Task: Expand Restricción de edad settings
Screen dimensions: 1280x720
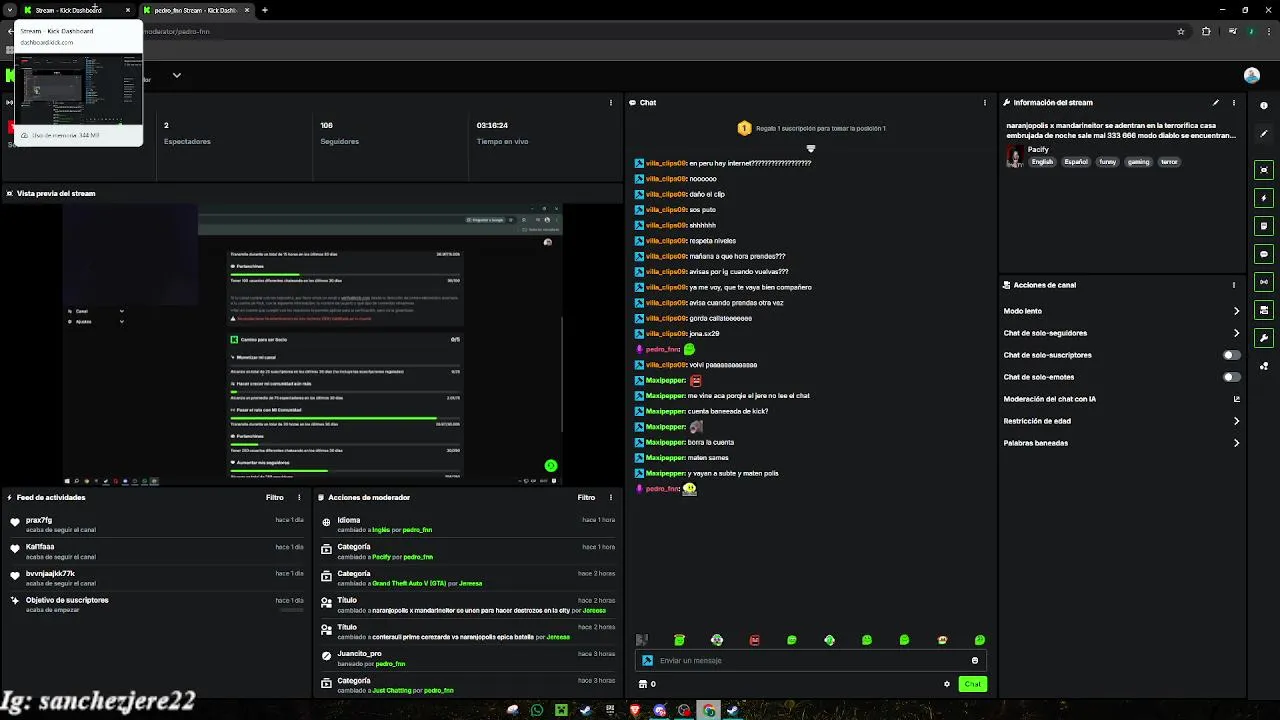Action: pos(1237,421)
